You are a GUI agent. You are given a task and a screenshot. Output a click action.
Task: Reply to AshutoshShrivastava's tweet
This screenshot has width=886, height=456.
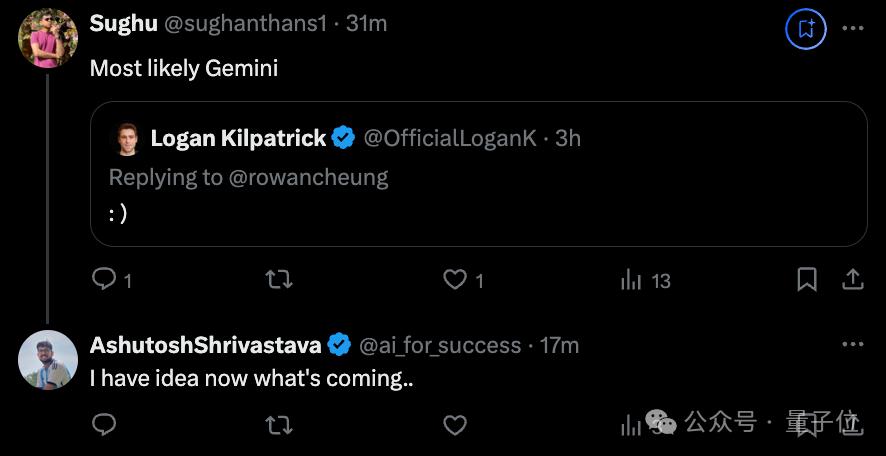[x=104, y=426]
